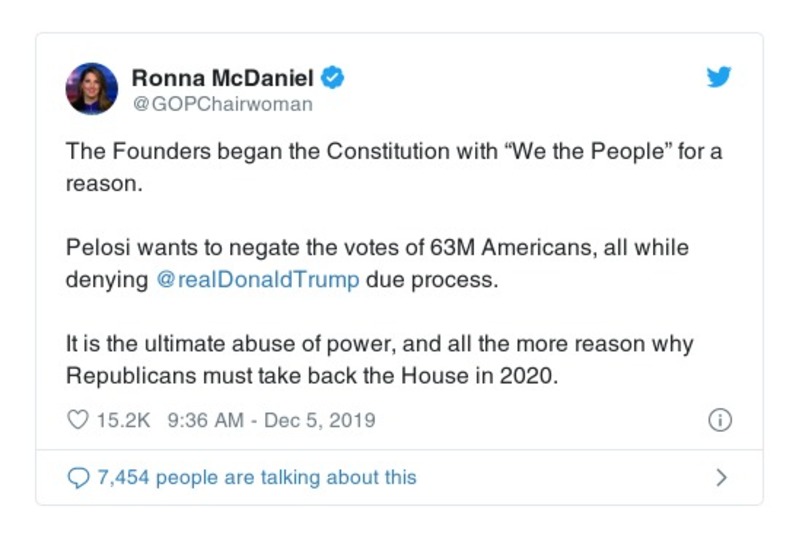Click the words "due process" in the tweet
The image size is (799, 538).
pyautogui.click(x=430, y=280)
